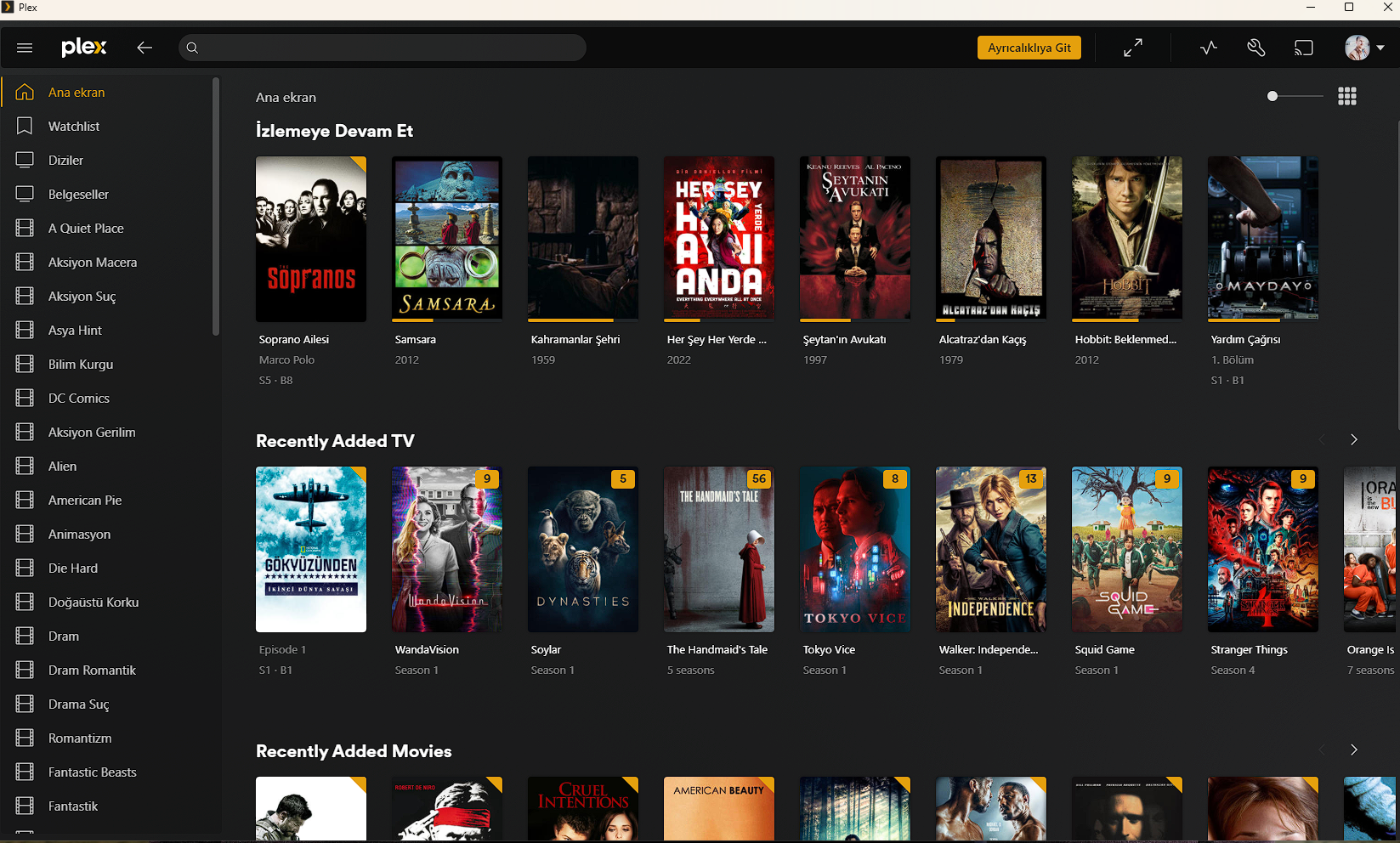Click the search magnifier icon

pos(192,48)
